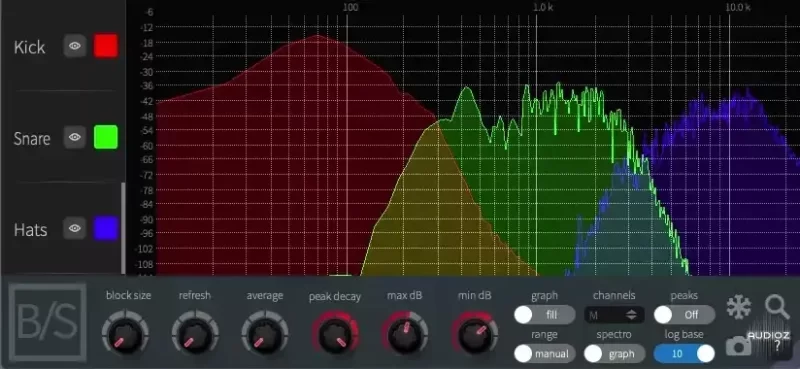Click the peak decay knob
This screenshot has width=800, height=369.
tap(335, 335)
